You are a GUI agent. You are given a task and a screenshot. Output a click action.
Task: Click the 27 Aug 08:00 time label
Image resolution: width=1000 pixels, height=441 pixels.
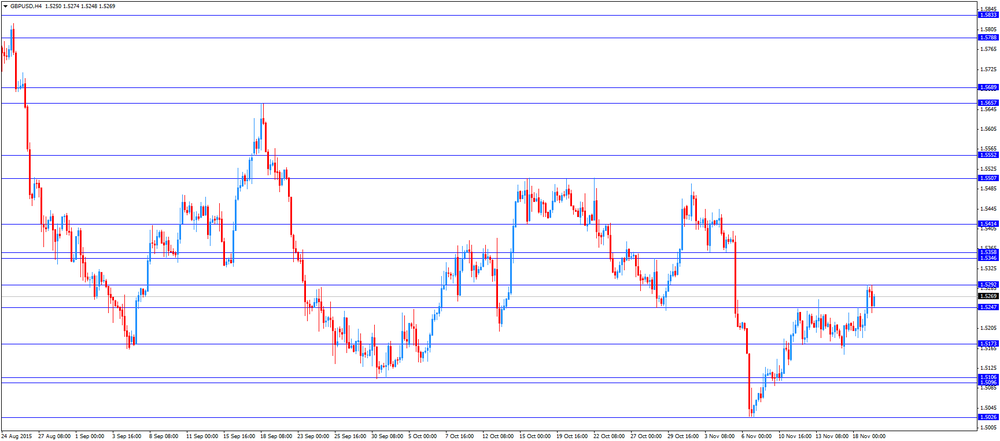54,437
